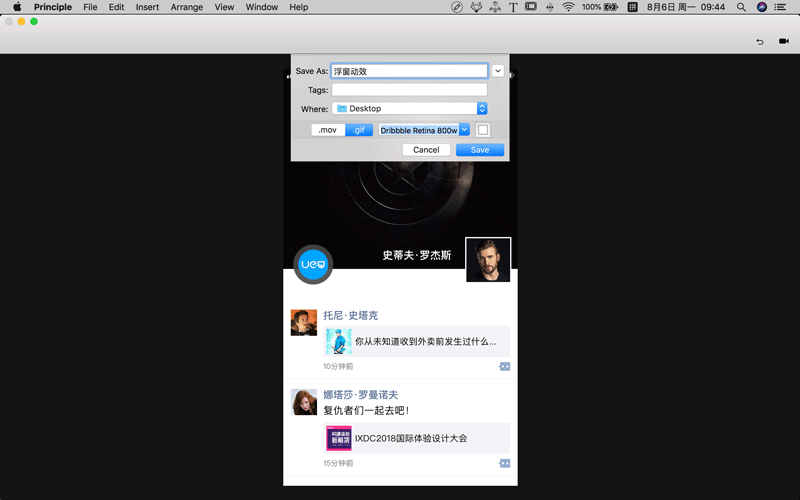Click the rewind/reset arrow icon
Image resolution: width=800 pixels, height=500 pixels.
point(759,41)
